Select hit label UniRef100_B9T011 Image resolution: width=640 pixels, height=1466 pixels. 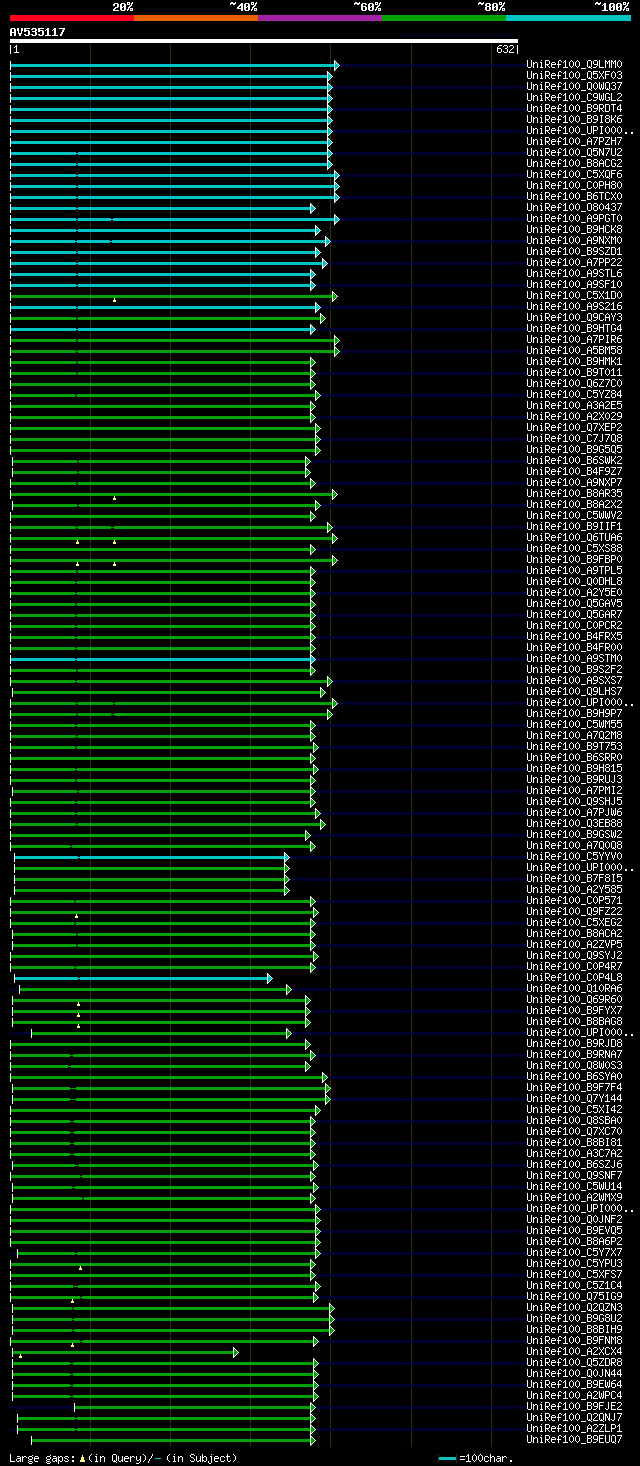coord(574,373)
